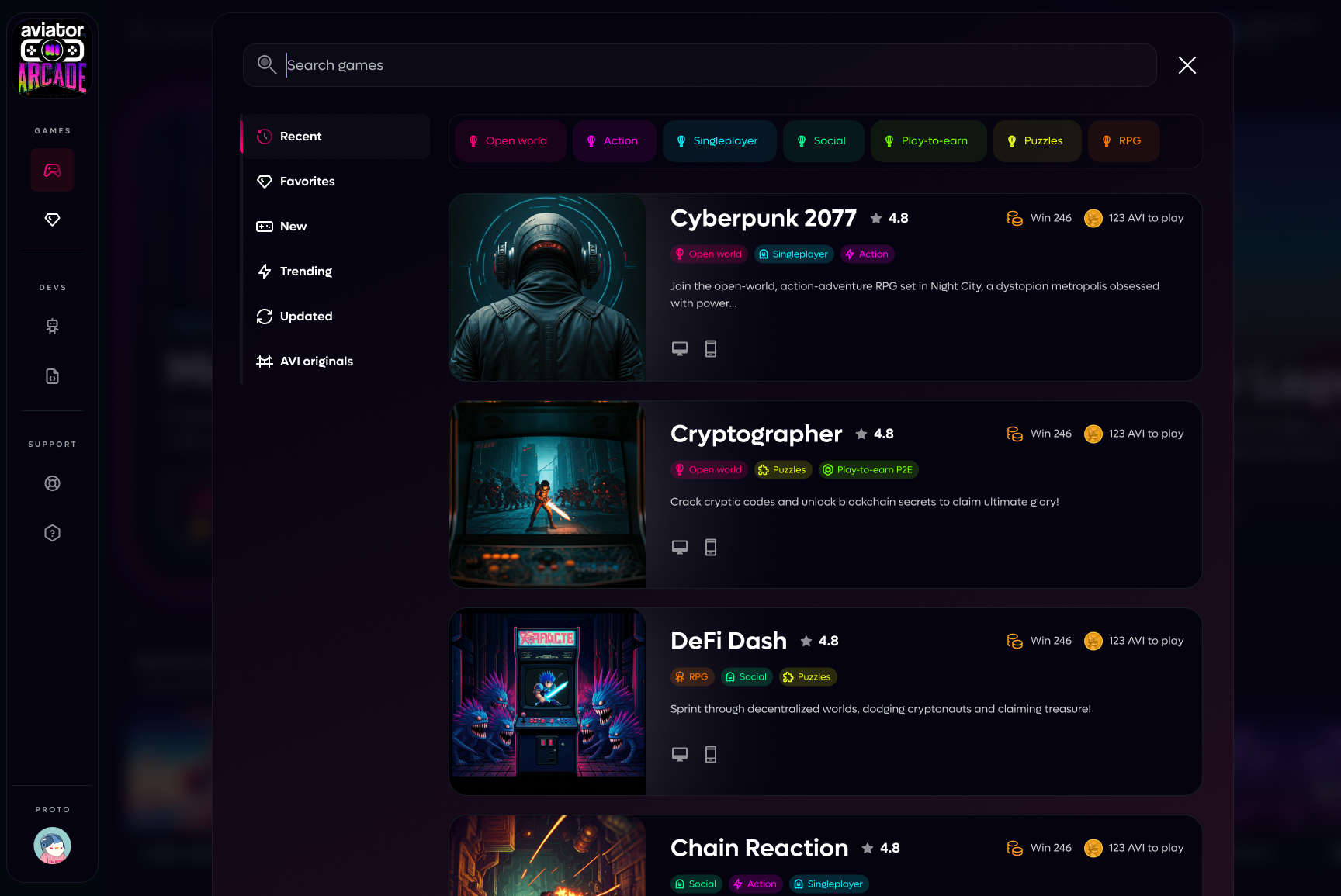Viewport: 1341px width, 896px height.
Task: Select the gamepad Games icon in sidebar
Action: click(53, 170)
